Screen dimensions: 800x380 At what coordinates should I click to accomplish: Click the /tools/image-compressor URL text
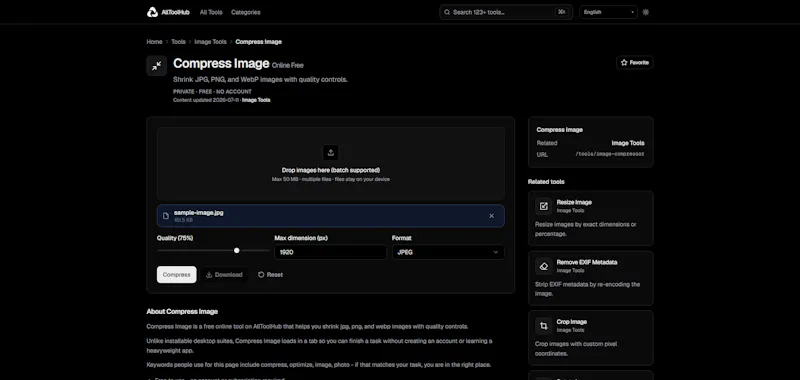pyautogui.click(x=610, y=154)
